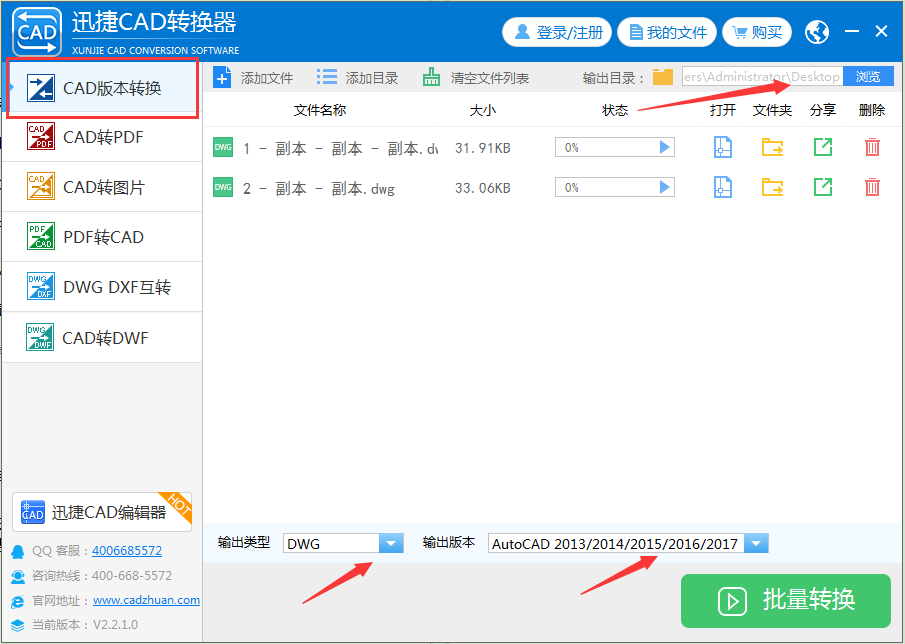Switch to DWG DXF互转 mode
Screen dimensions: 905x644
tap(102, 287)
